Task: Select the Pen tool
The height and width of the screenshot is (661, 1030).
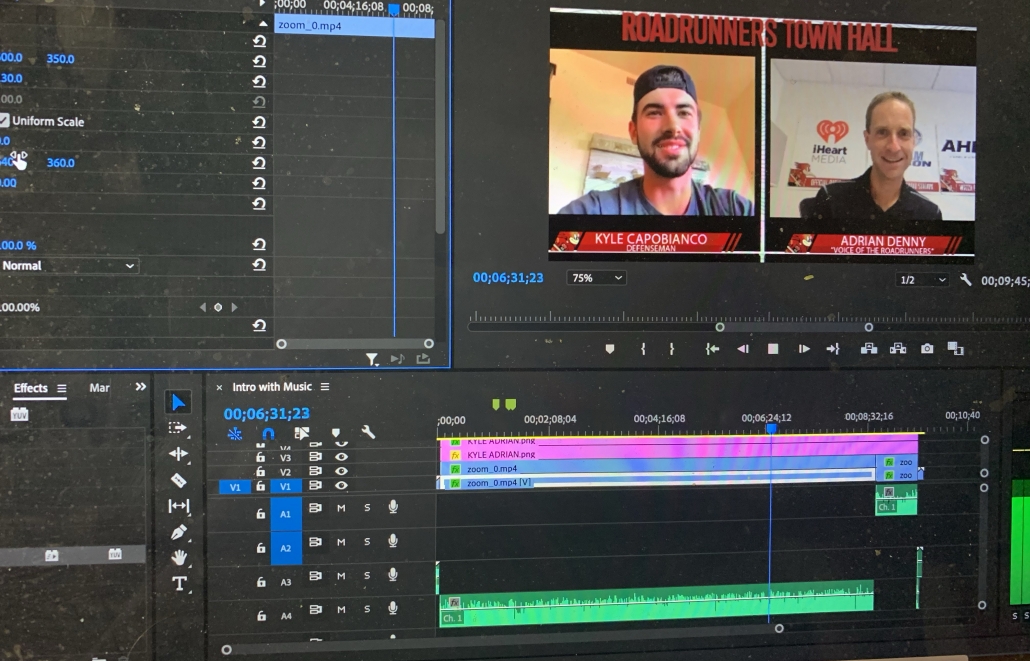Action: (178, 532)
